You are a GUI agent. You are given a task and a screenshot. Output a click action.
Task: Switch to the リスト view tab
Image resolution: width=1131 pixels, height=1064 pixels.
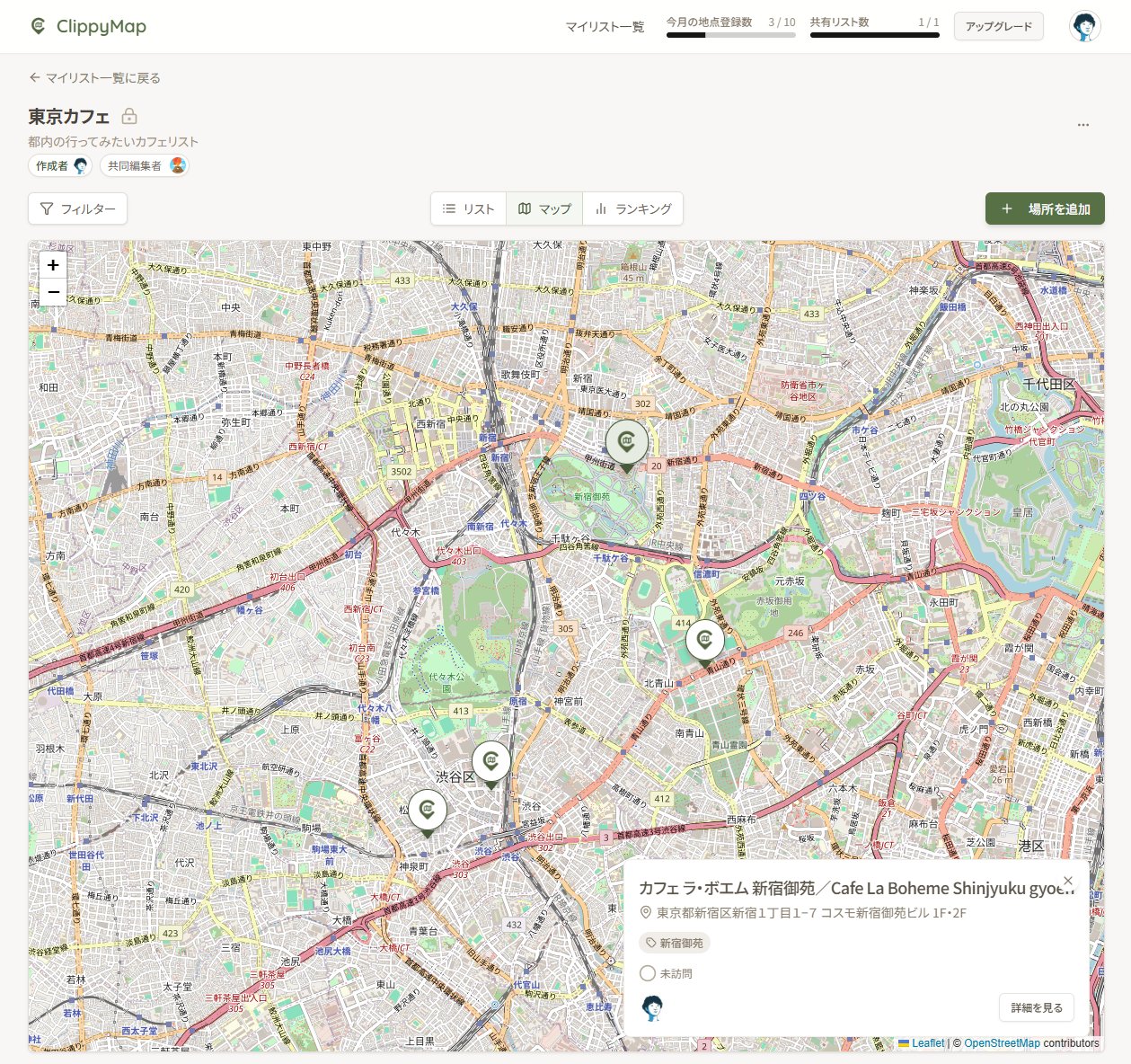point(469,208)
